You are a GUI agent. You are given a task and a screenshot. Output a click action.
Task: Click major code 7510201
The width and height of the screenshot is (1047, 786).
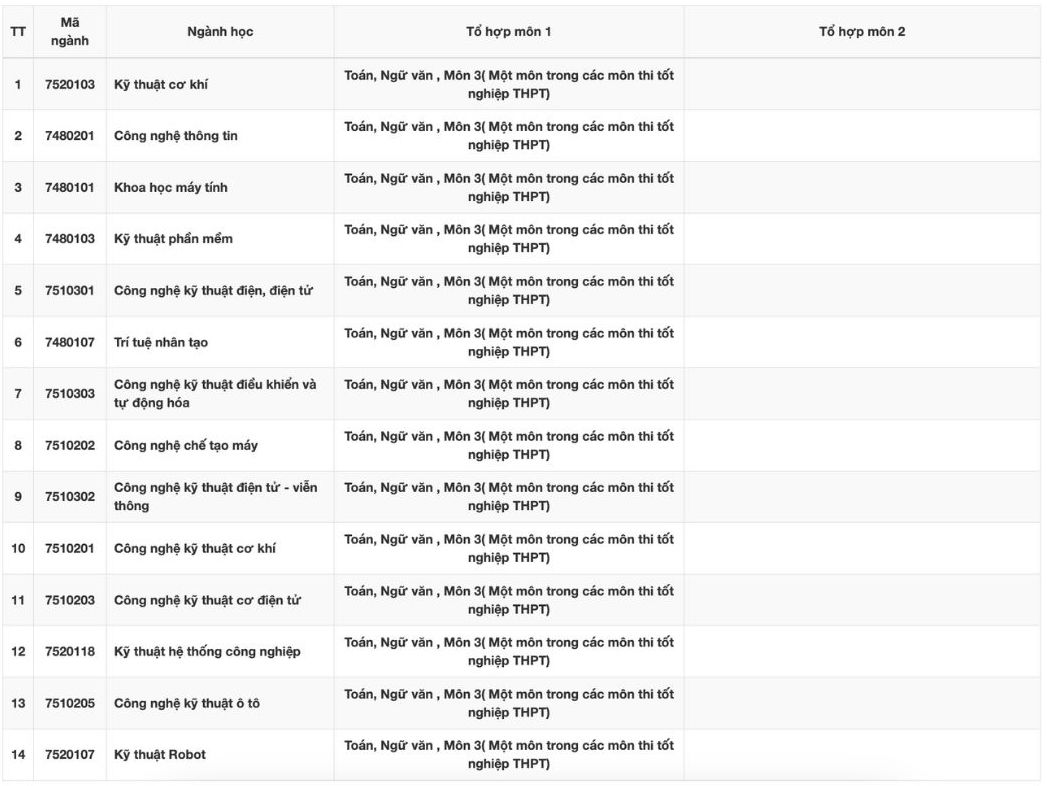click(70, 549)
